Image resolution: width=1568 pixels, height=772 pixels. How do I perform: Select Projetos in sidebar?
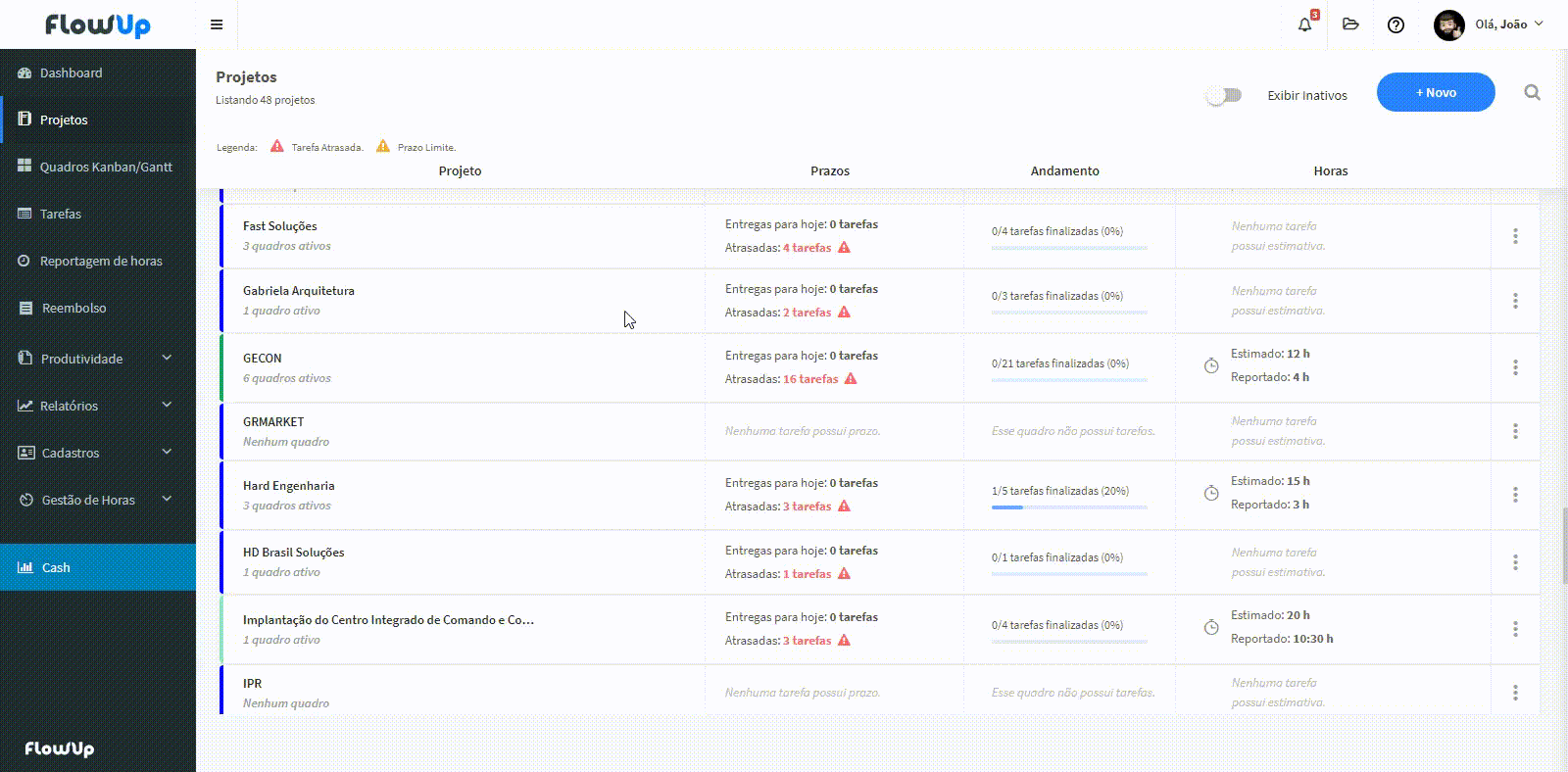coord(98,120)
